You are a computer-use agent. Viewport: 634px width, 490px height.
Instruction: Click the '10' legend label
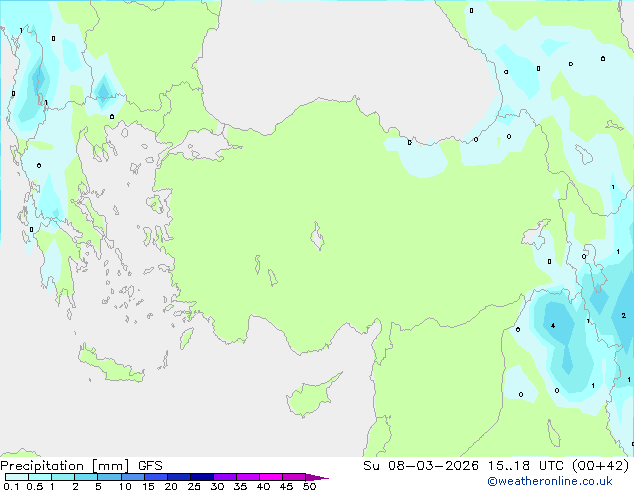[125, 486]
